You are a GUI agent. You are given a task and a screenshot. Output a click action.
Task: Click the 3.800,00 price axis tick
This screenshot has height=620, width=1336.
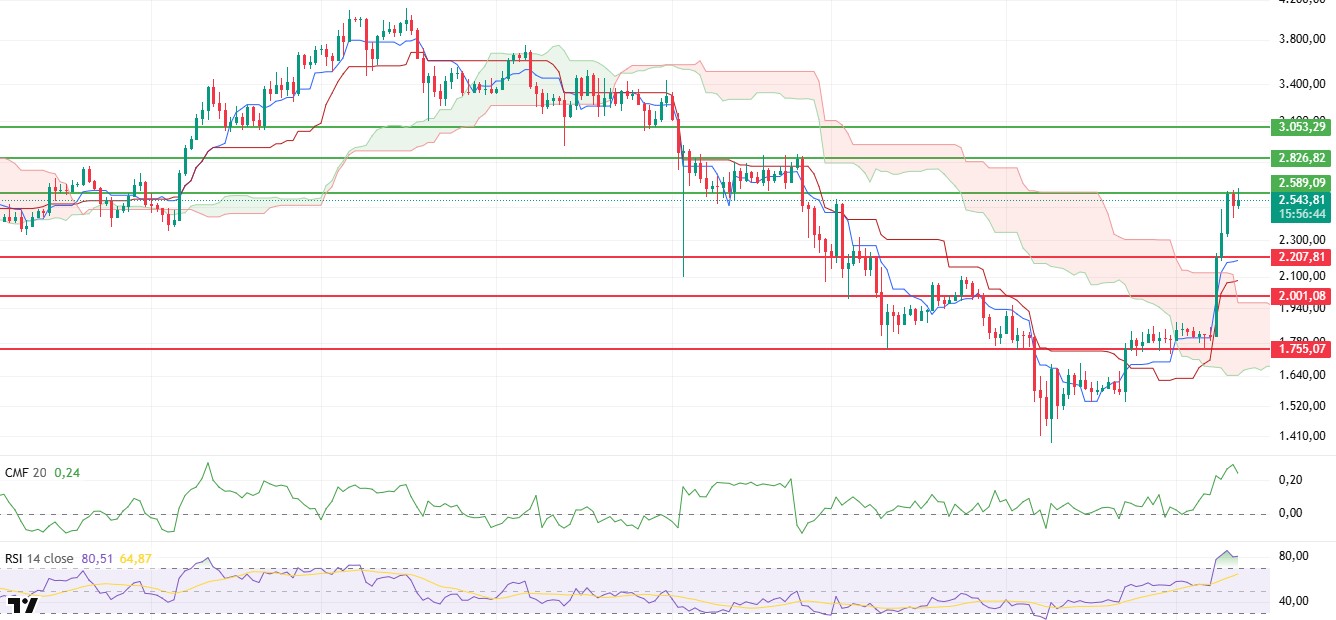click(x=1301, y=40)
